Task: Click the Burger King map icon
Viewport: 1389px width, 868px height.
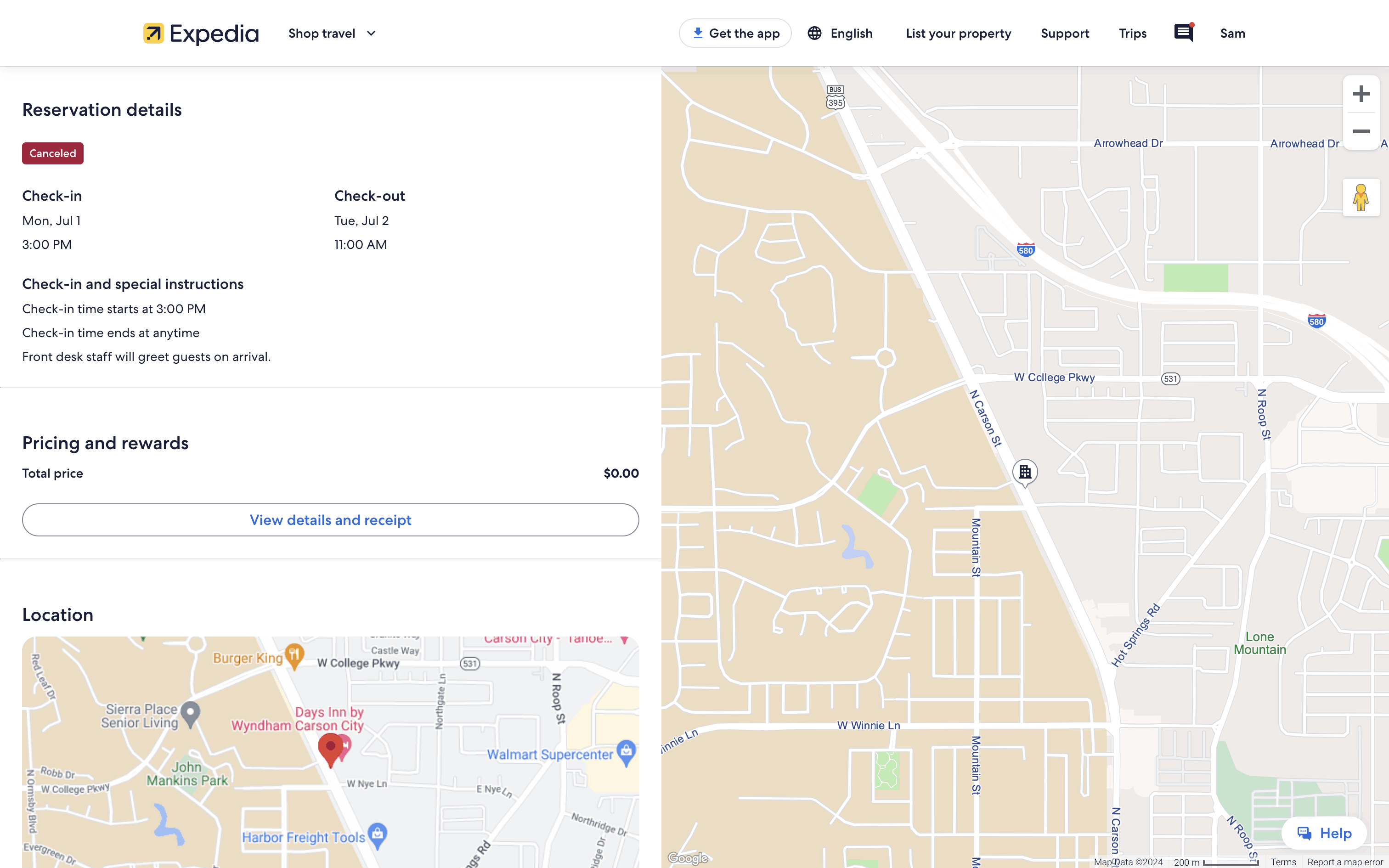Action: [294, 654]
